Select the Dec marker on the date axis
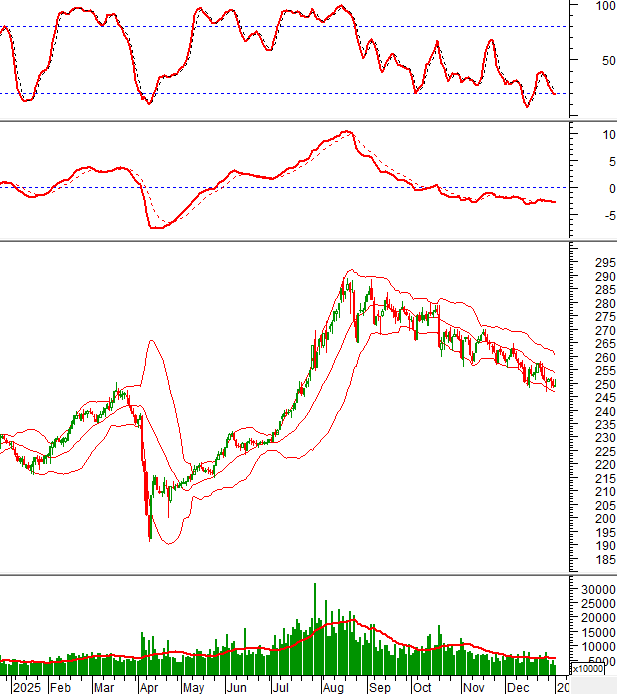 pos(517,687)
